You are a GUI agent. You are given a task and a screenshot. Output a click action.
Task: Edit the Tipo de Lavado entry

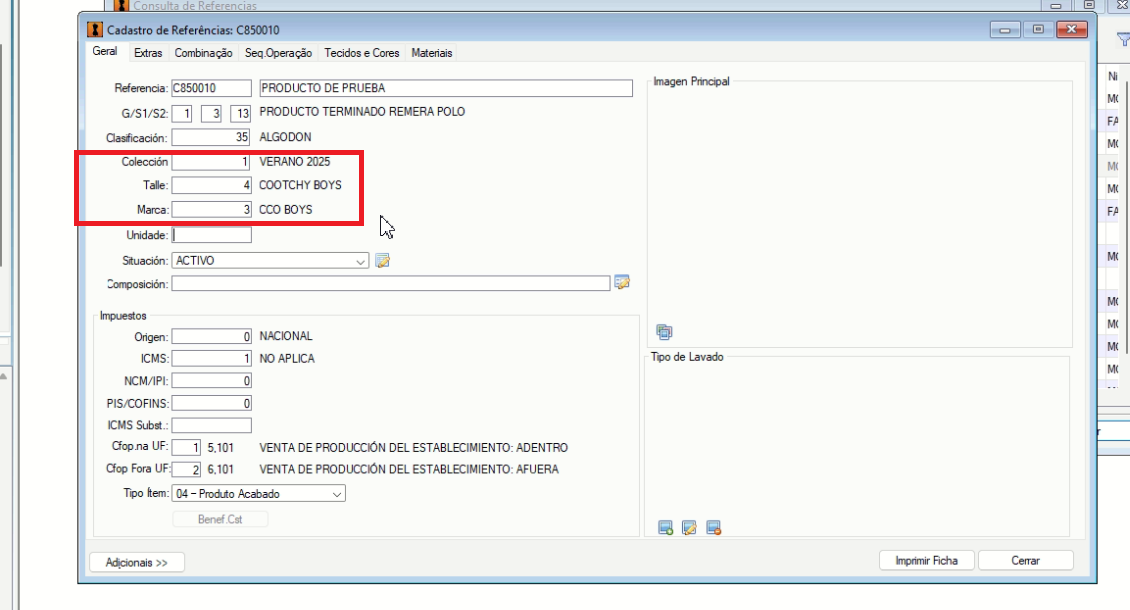689,528
